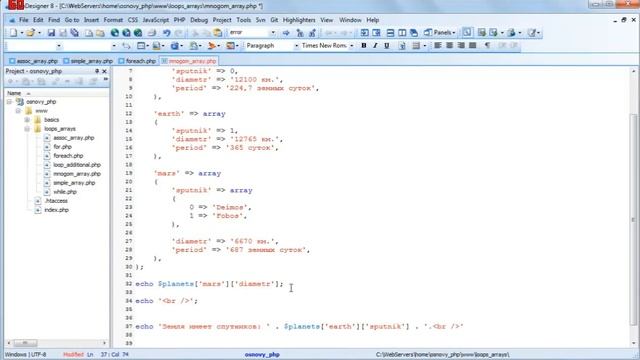Open the Paragraph style dropdown
640x360 pixels.
coord(296,46)
